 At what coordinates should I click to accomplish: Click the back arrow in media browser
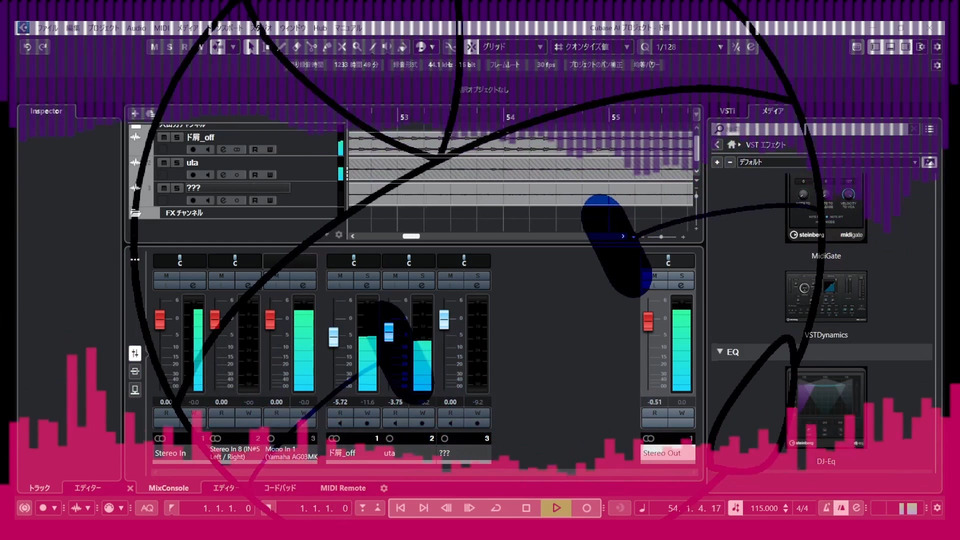[718, 144]
